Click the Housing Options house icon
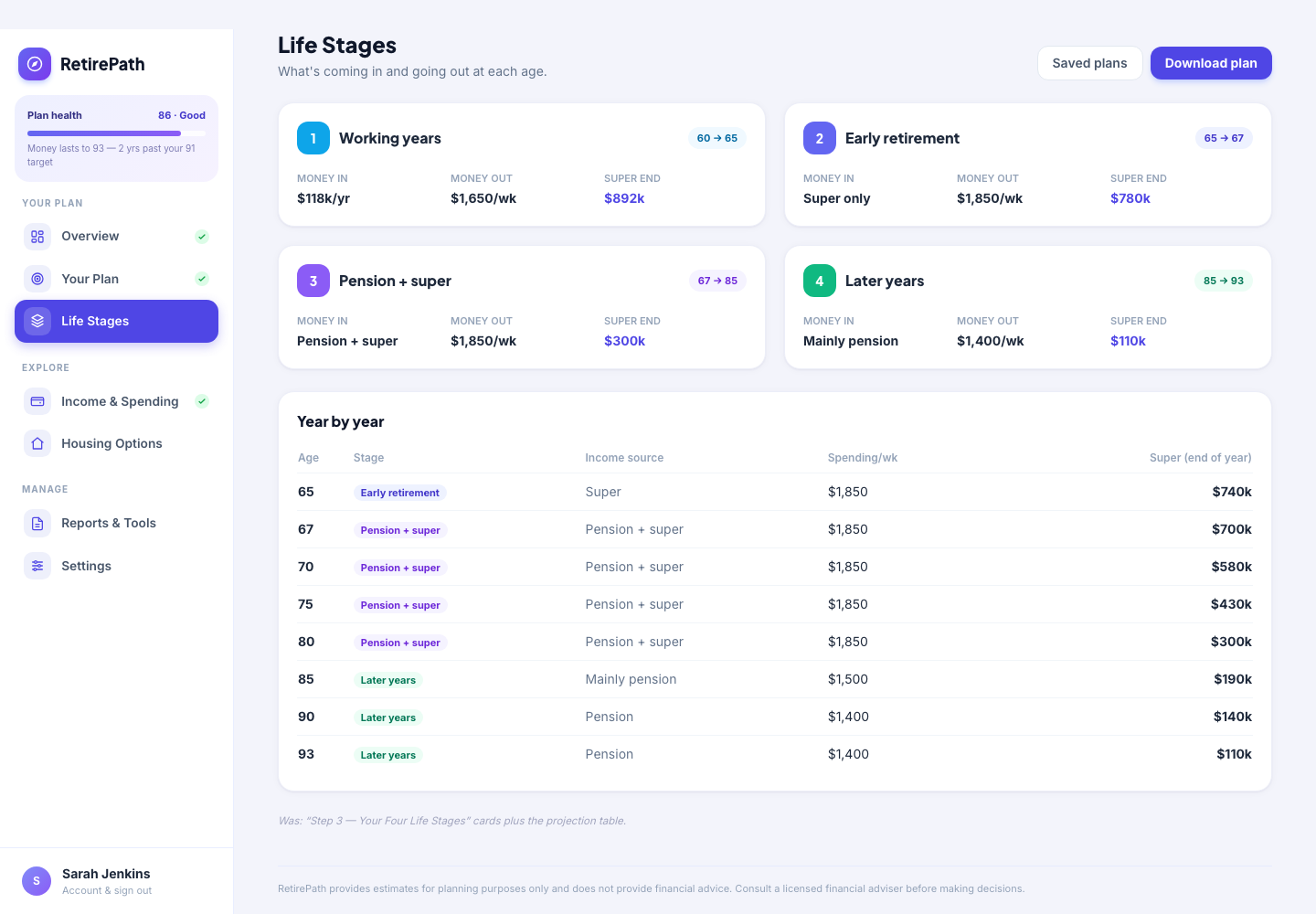Viewport: 1316px width, 914px height. click(x=37, y=443)
